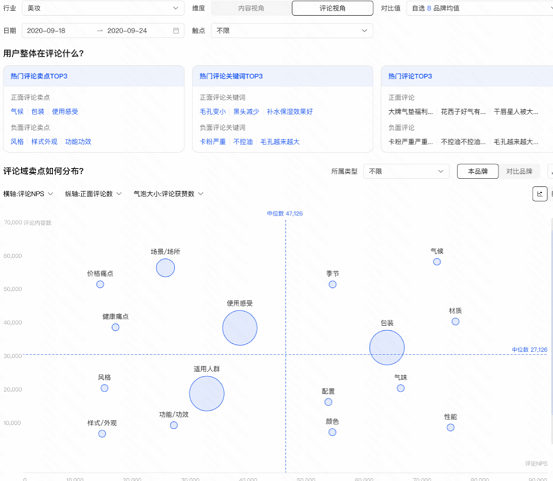Click positive selling point 包装 link
The image size is (553, 481).
tap(38, 111)
